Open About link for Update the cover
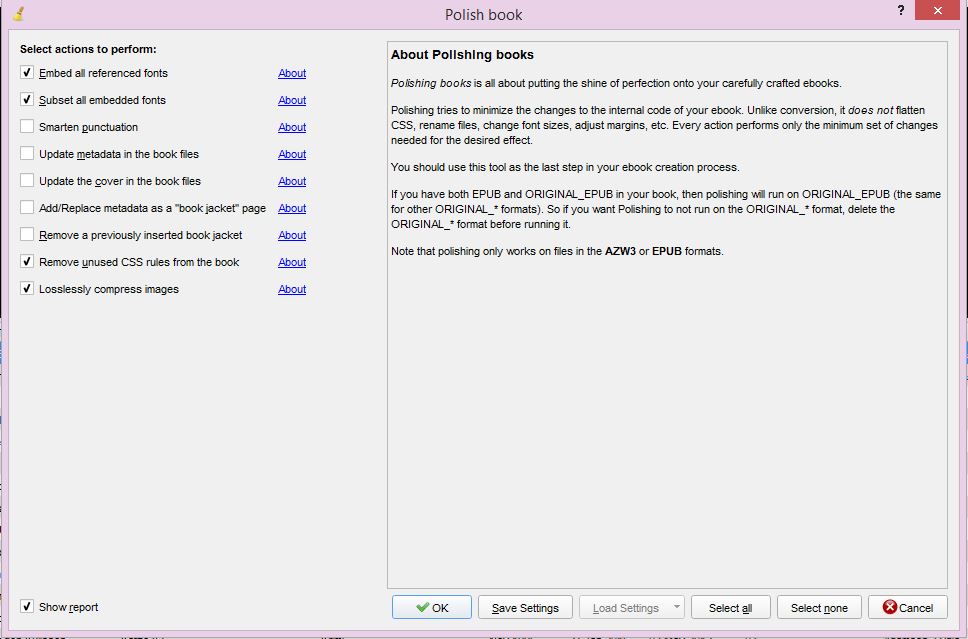Viewport: 968px width, 639px height. [292, 181]
